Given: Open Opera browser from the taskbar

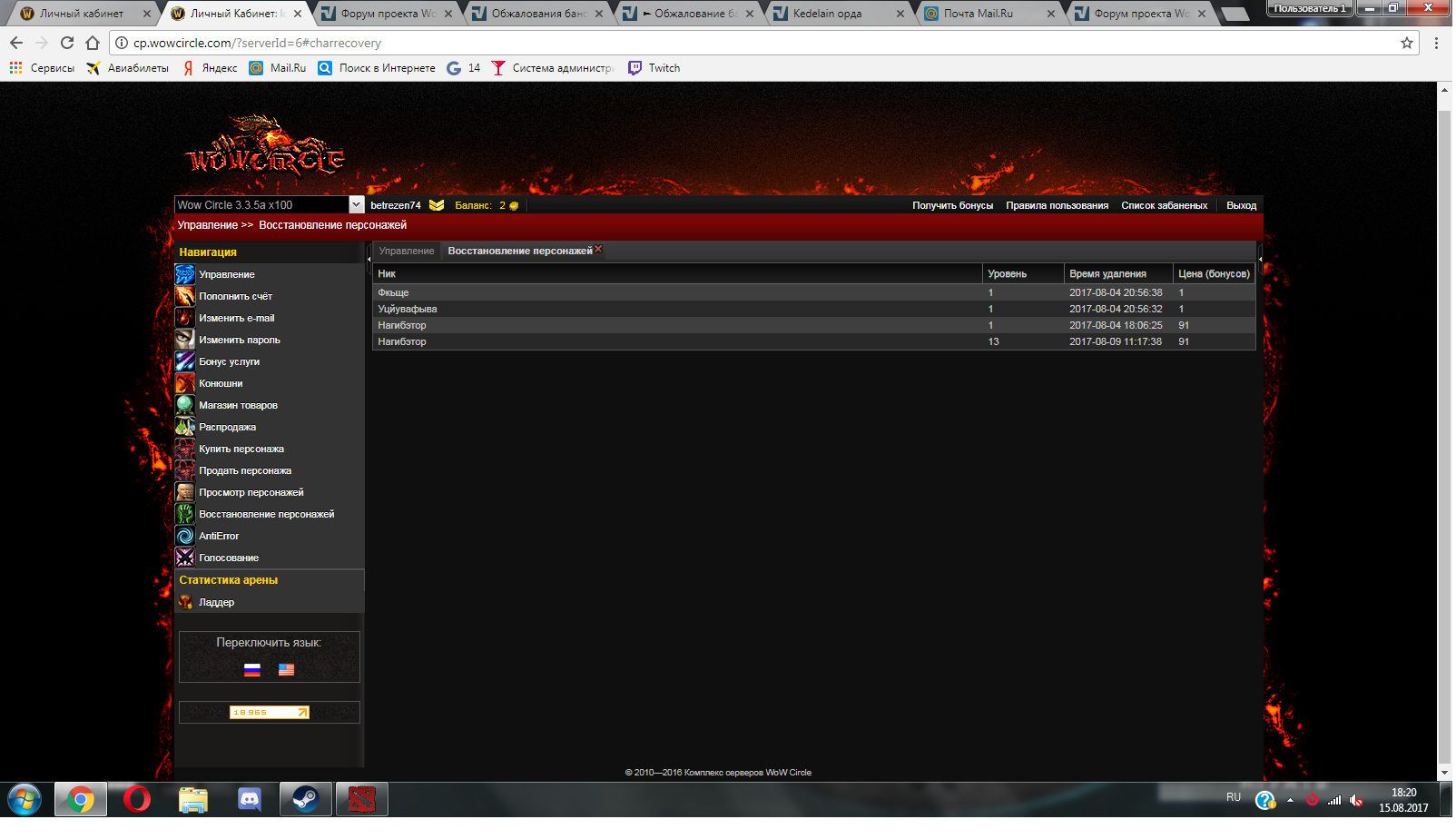Looking at the screenshot, I should (x=137, y=799).
